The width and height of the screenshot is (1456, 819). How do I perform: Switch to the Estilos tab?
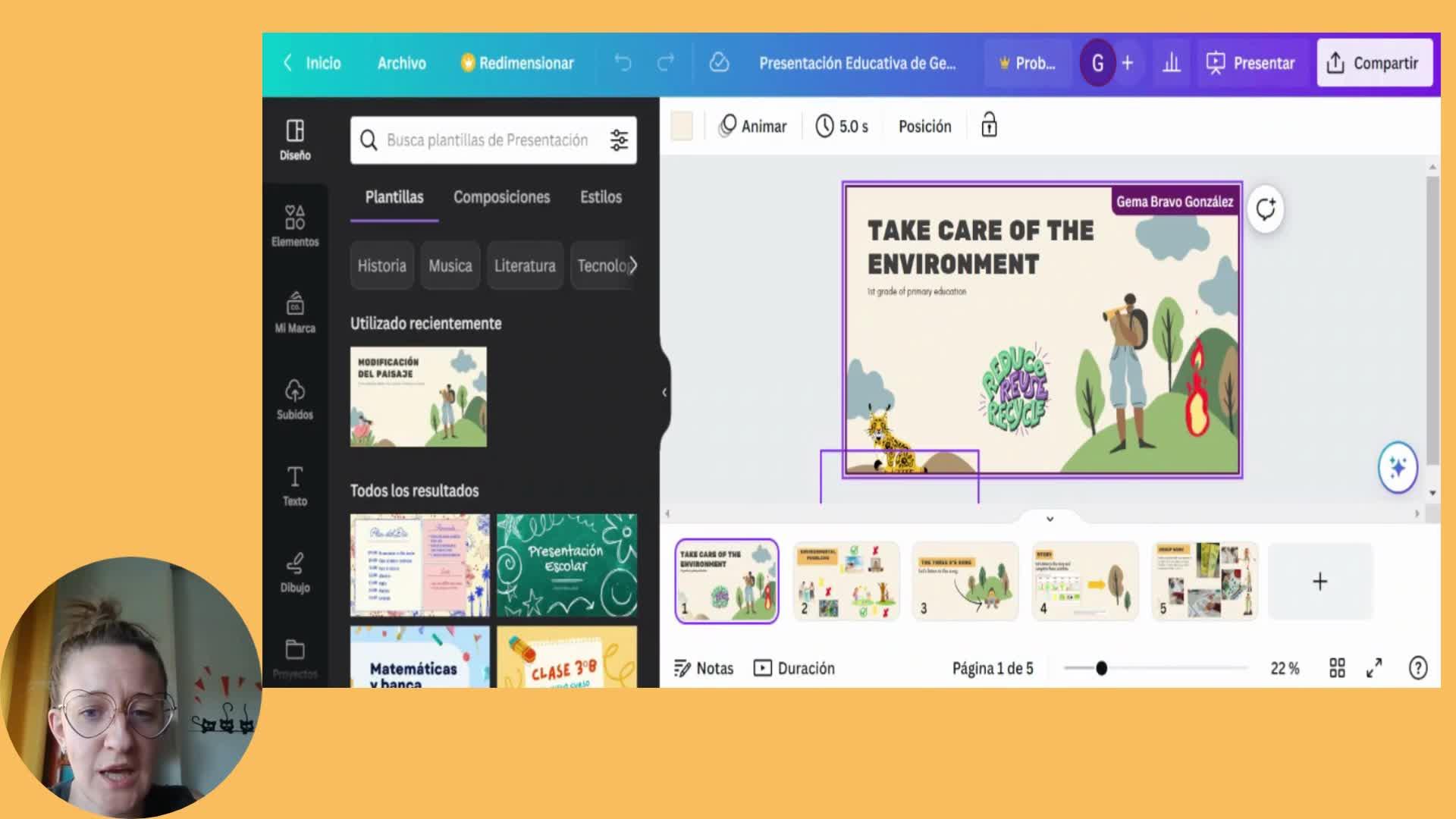(601, 197)
